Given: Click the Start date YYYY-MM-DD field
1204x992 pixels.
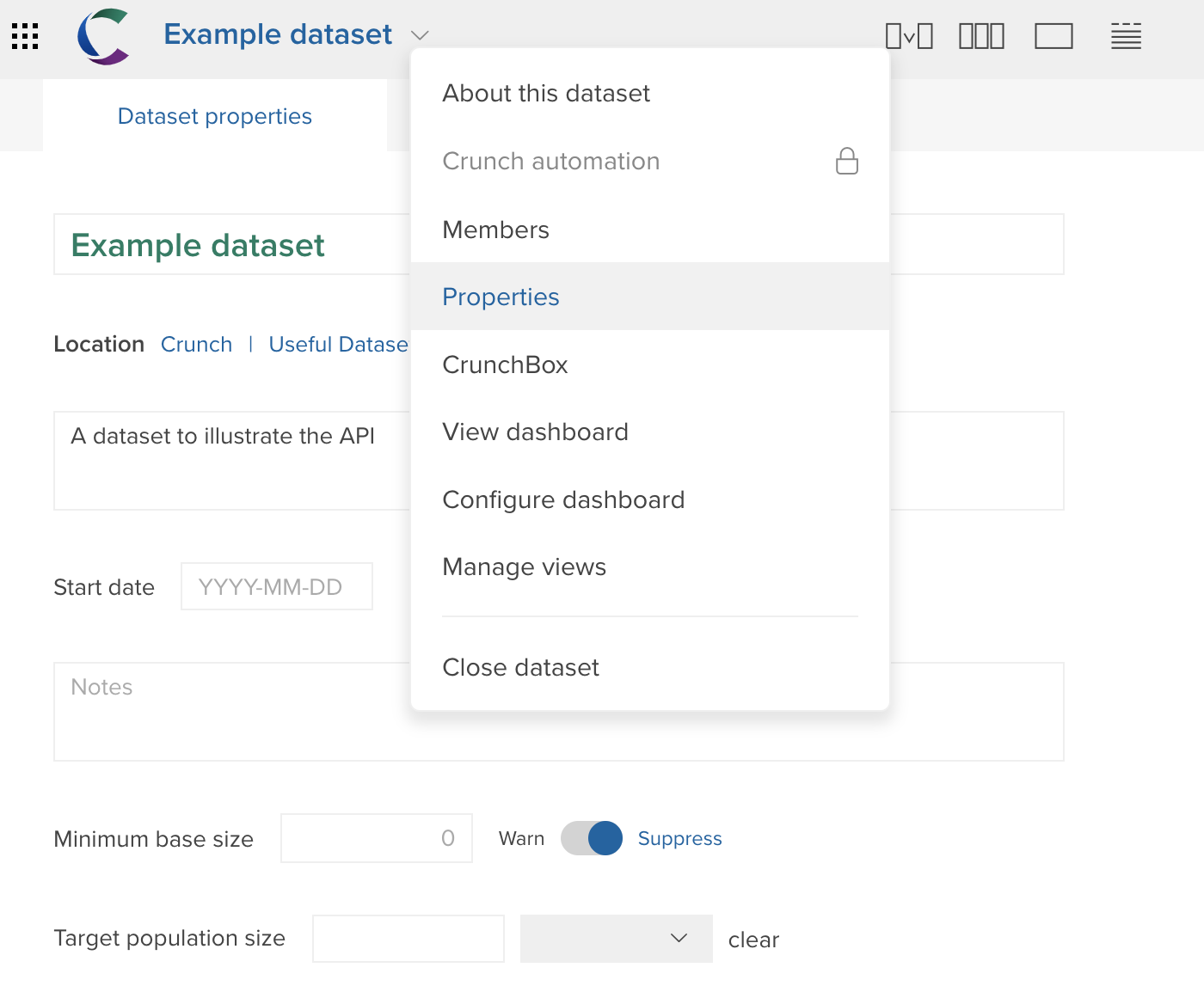Looking at the screenshot, I should 276,586.
